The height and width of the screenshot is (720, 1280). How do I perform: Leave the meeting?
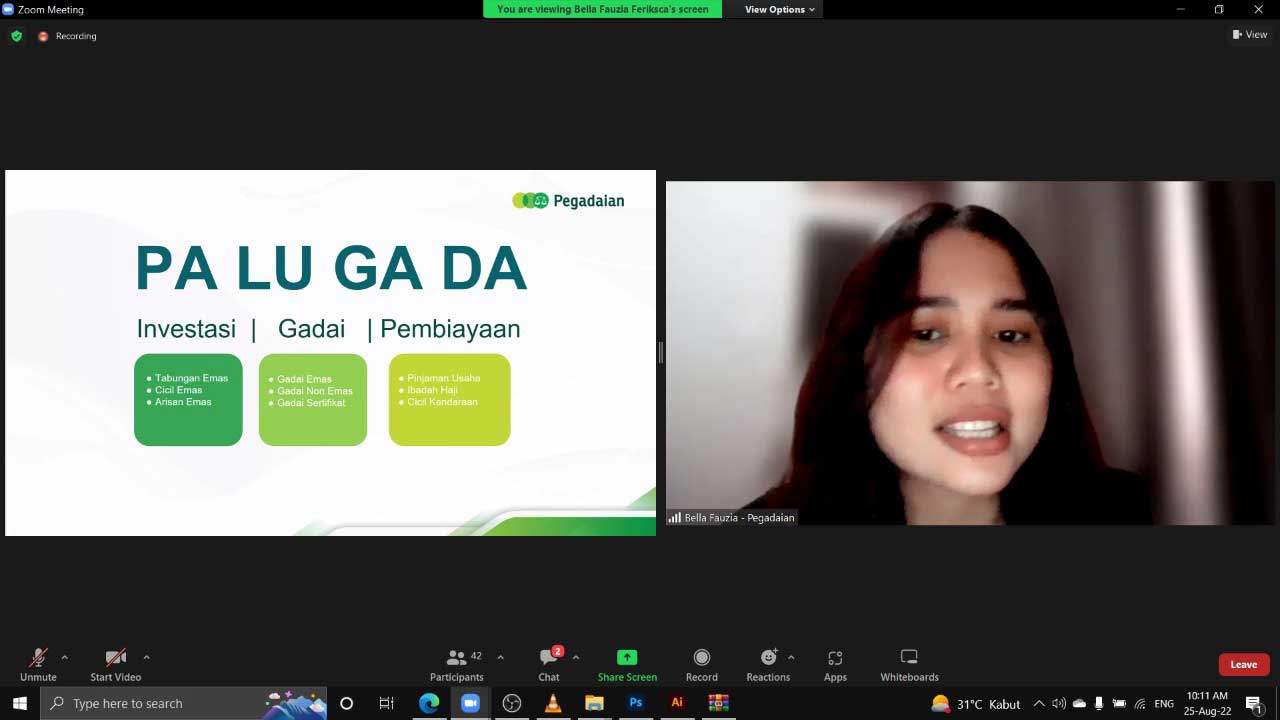[x=1243, y=665]
